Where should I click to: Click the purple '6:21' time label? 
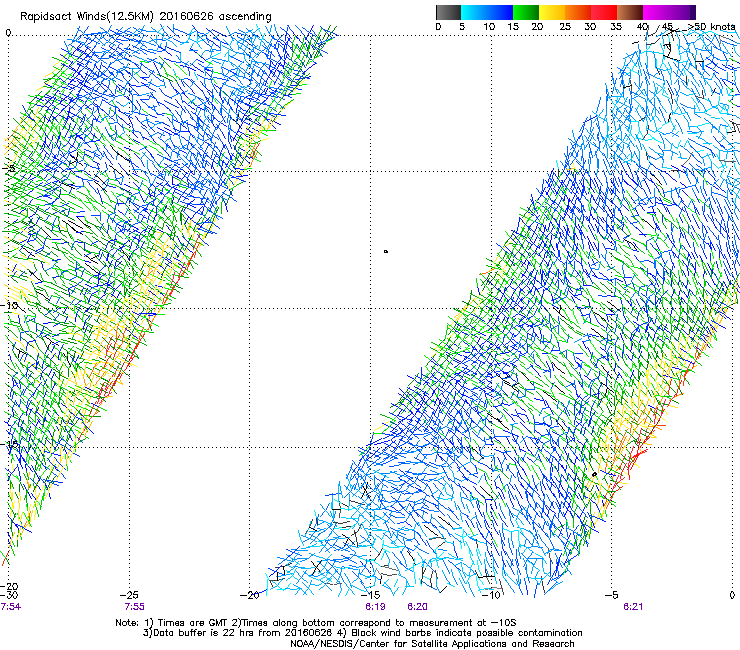(x=633, y=607)
